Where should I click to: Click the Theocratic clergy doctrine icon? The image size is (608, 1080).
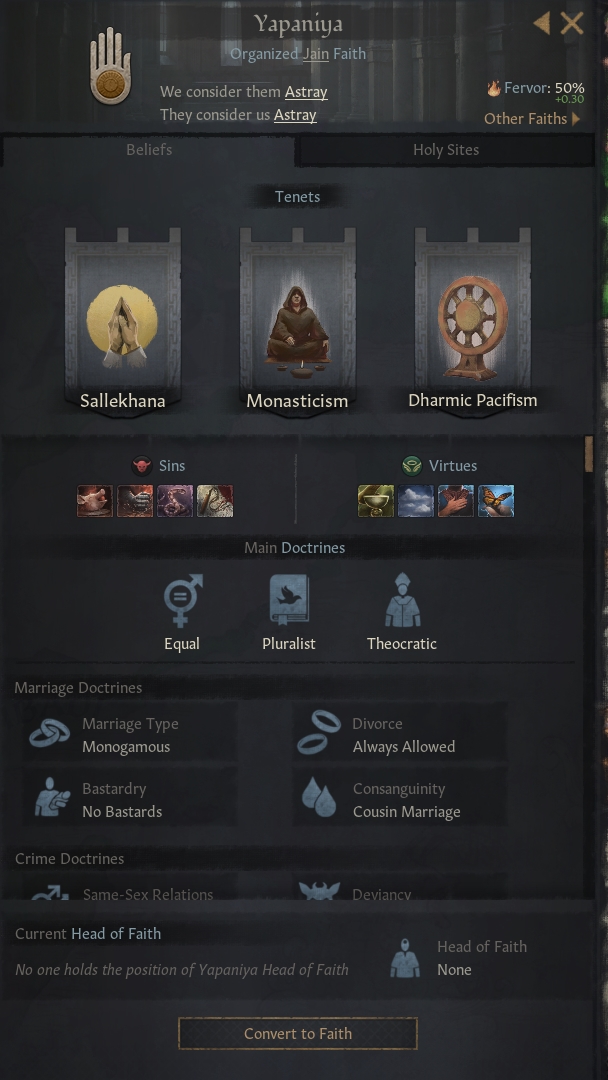coord(402,600)
